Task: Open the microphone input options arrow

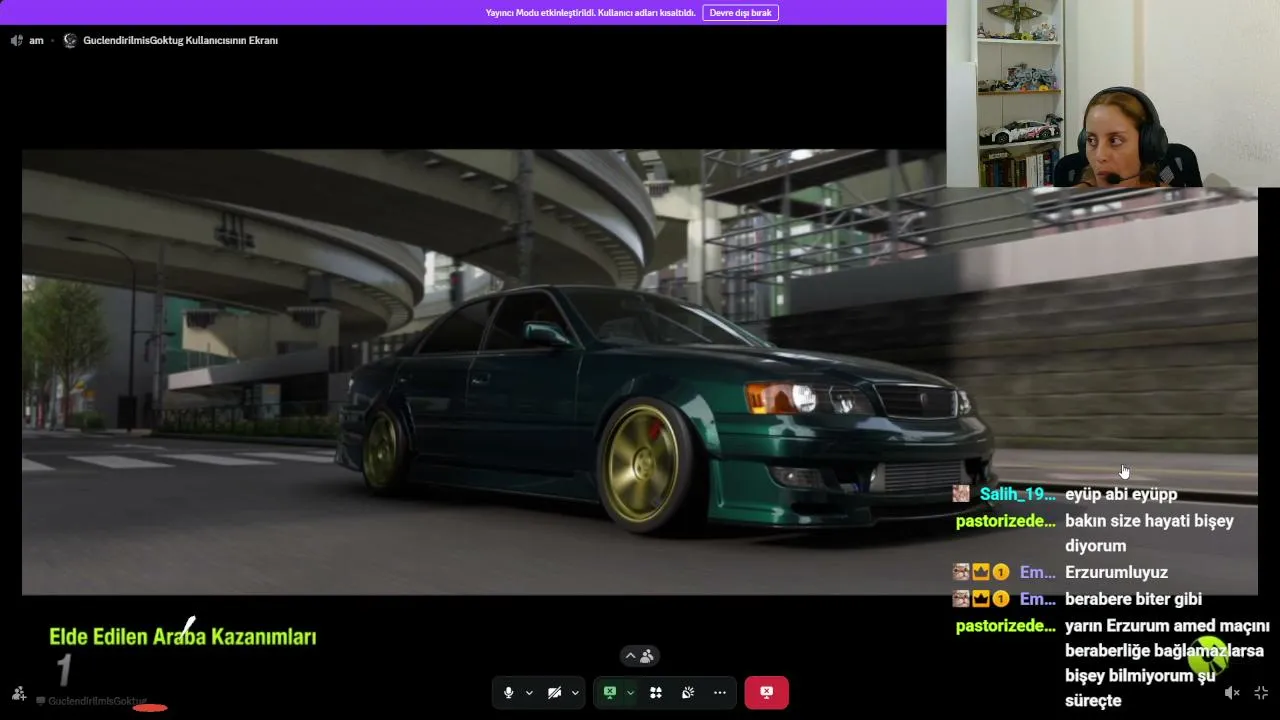Action: pyautogui.click(x=529, y=693)
